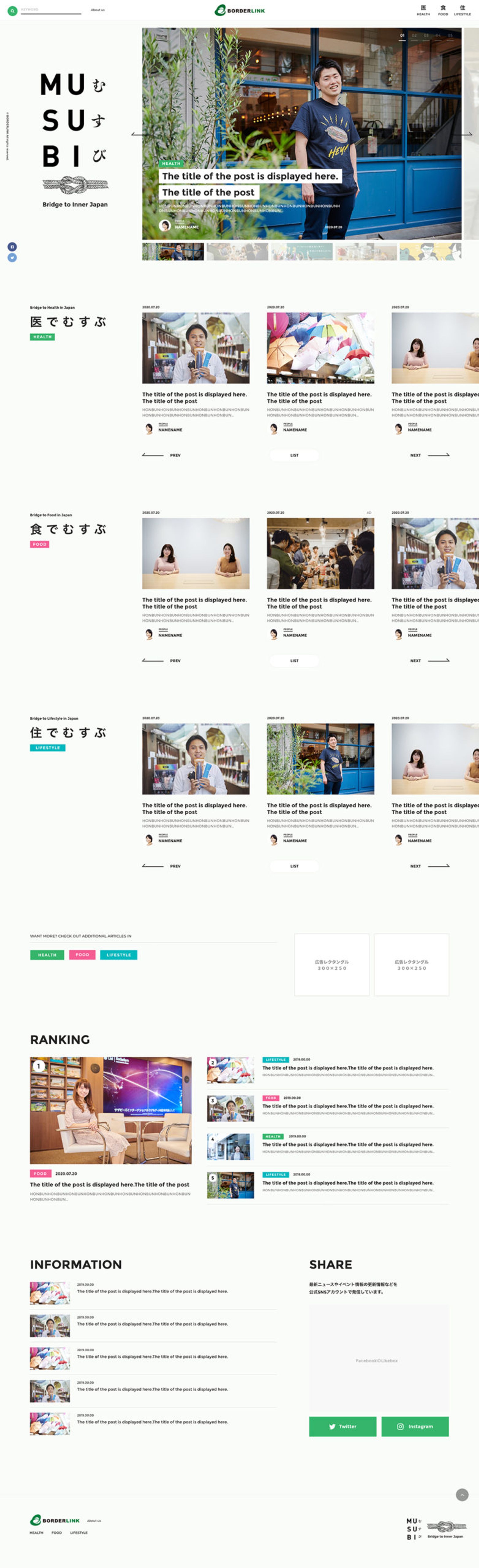Click the Facebook icon on left side
Screen dimensions: 479x1568
pyautogui.click(x=12, y=246)
